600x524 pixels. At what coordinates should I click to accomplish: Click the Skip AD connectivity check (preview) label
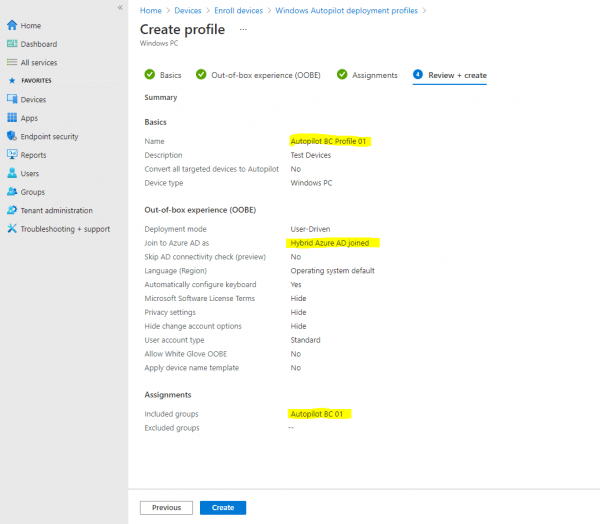pyautogui.click(x=205, y=257)
